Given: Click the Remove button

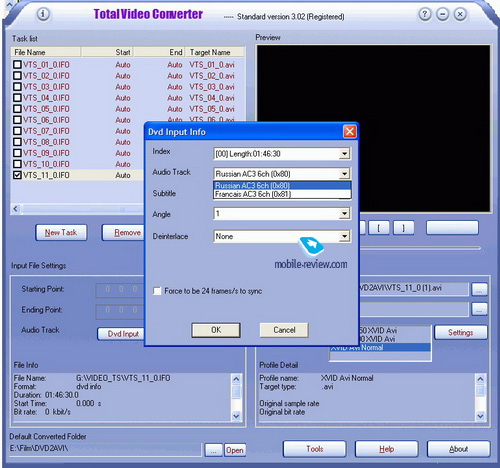Looking at the screenshot, I should (x=123, y=232).
